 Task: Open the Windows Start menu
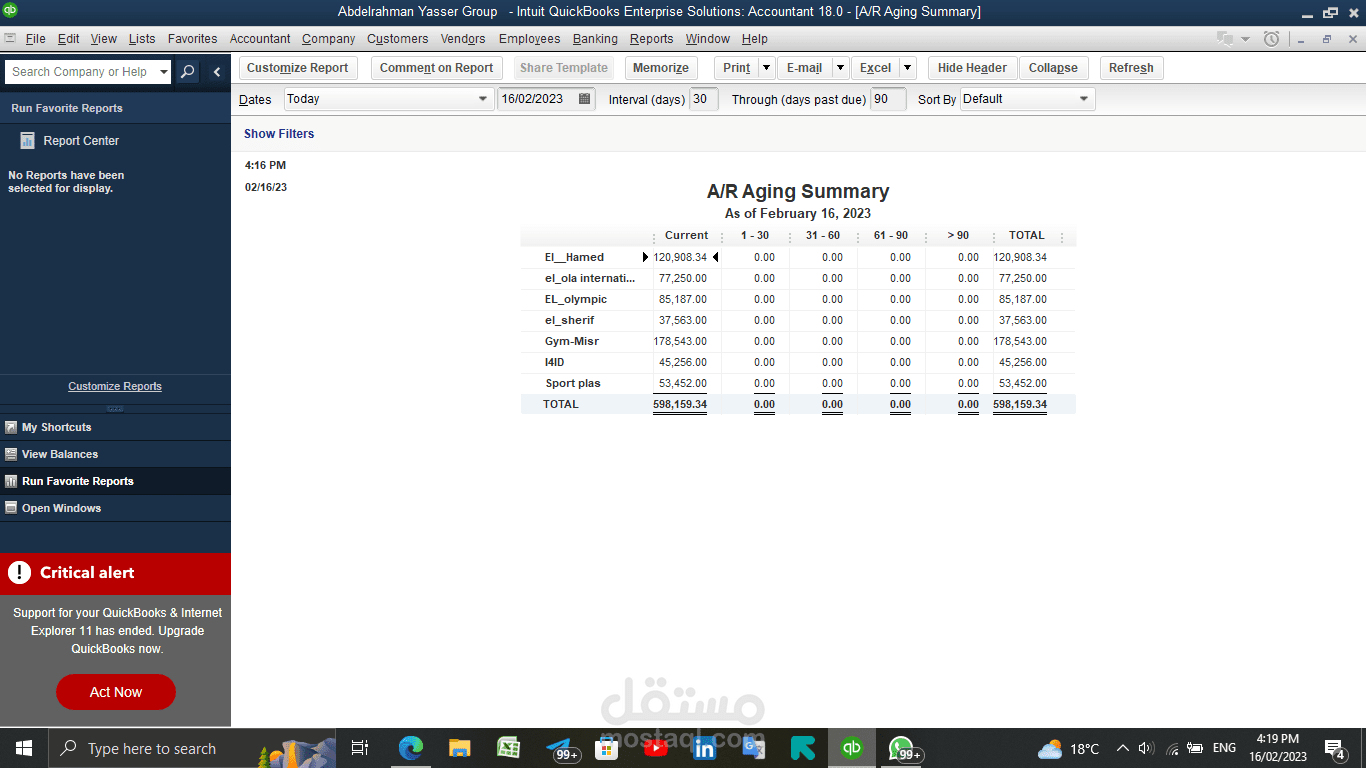pos(23,748)
